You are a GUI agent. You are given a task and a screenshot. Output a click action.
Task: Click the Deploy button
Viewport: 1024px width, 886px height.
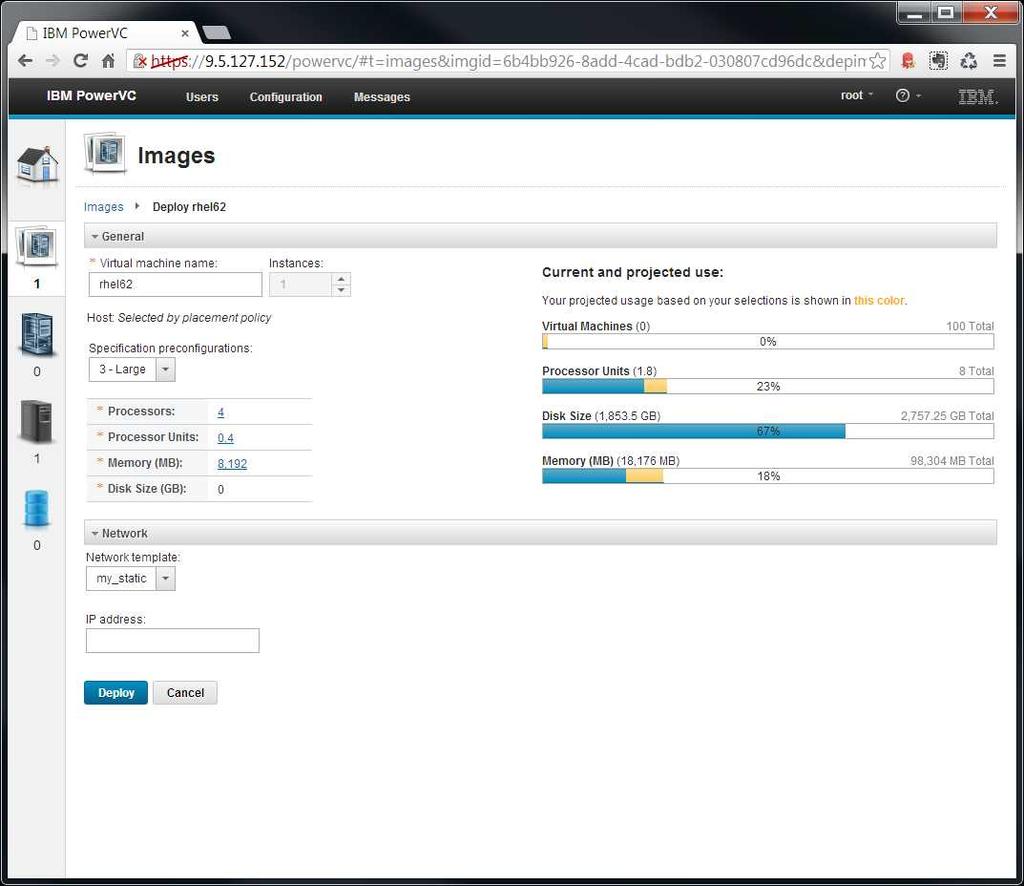pos(116,693)
